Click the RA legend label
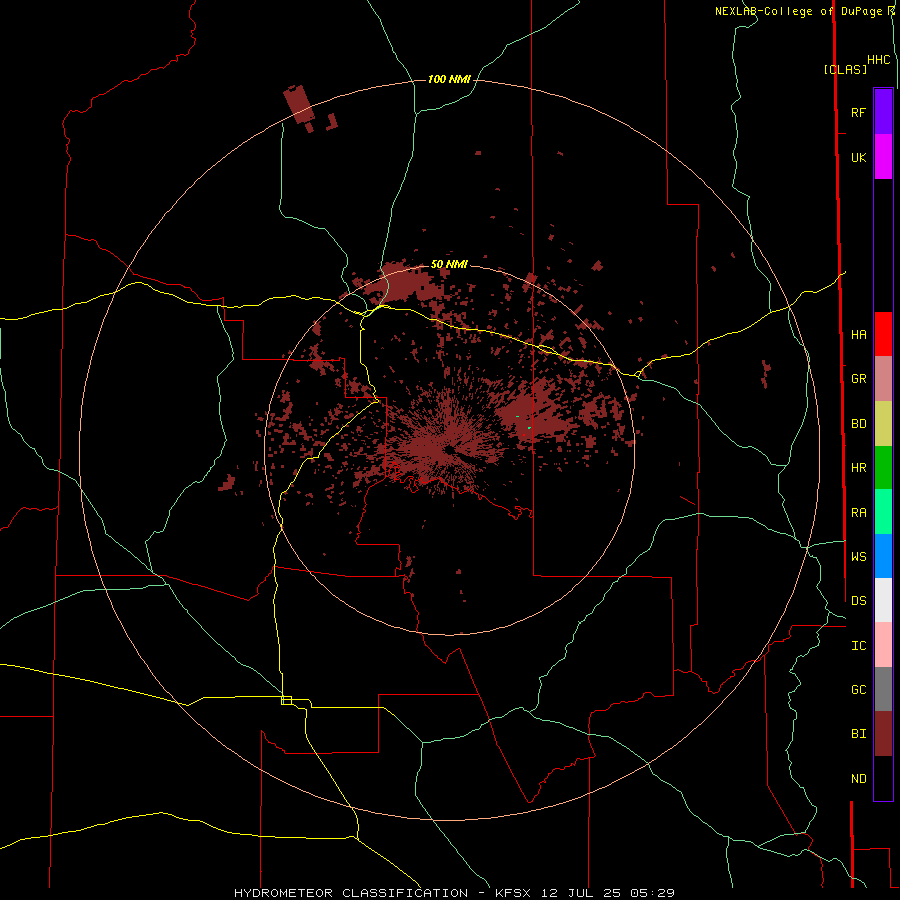 tap(859, 513)
